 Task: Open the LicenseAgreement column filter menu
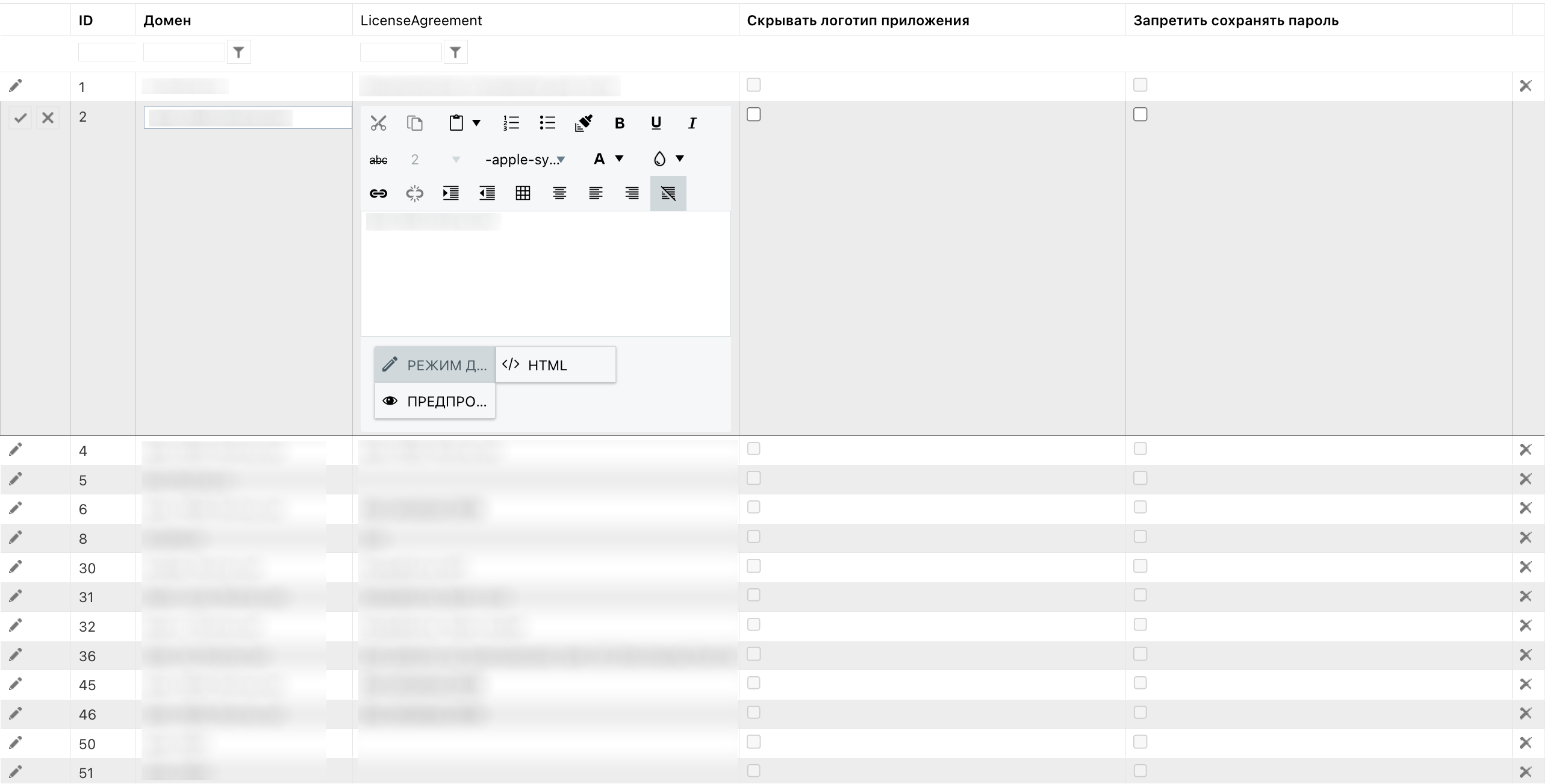click(x=456, y=52)
